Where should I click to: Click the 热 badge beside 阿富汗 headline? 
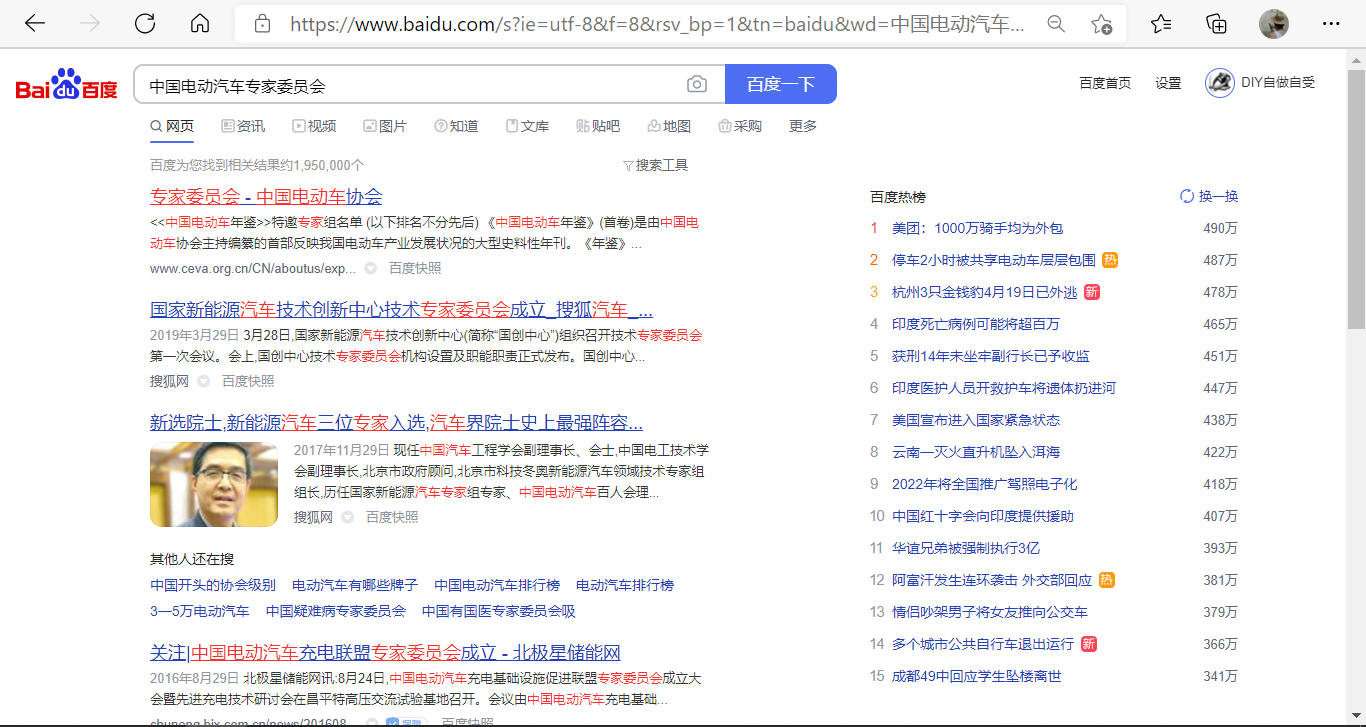[1106, 580]
